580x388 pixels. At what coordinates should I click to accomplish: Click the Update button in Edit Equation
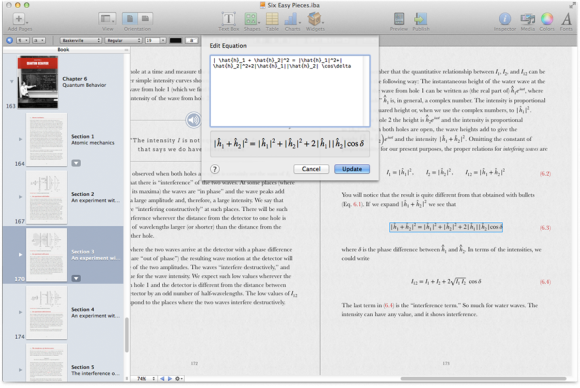(x=352, y=169)
